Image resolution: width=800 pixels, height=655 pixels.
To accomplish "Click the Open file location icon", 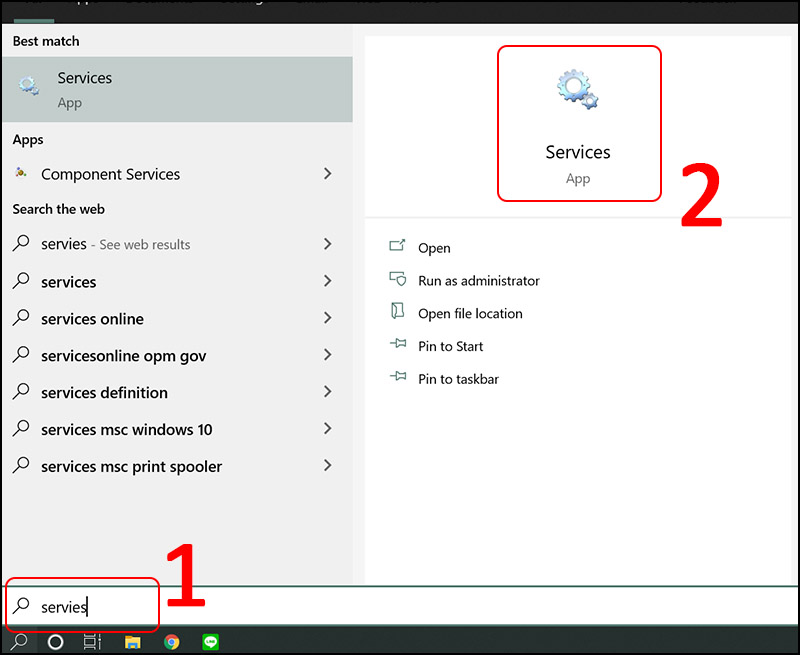I will [395, 313].
